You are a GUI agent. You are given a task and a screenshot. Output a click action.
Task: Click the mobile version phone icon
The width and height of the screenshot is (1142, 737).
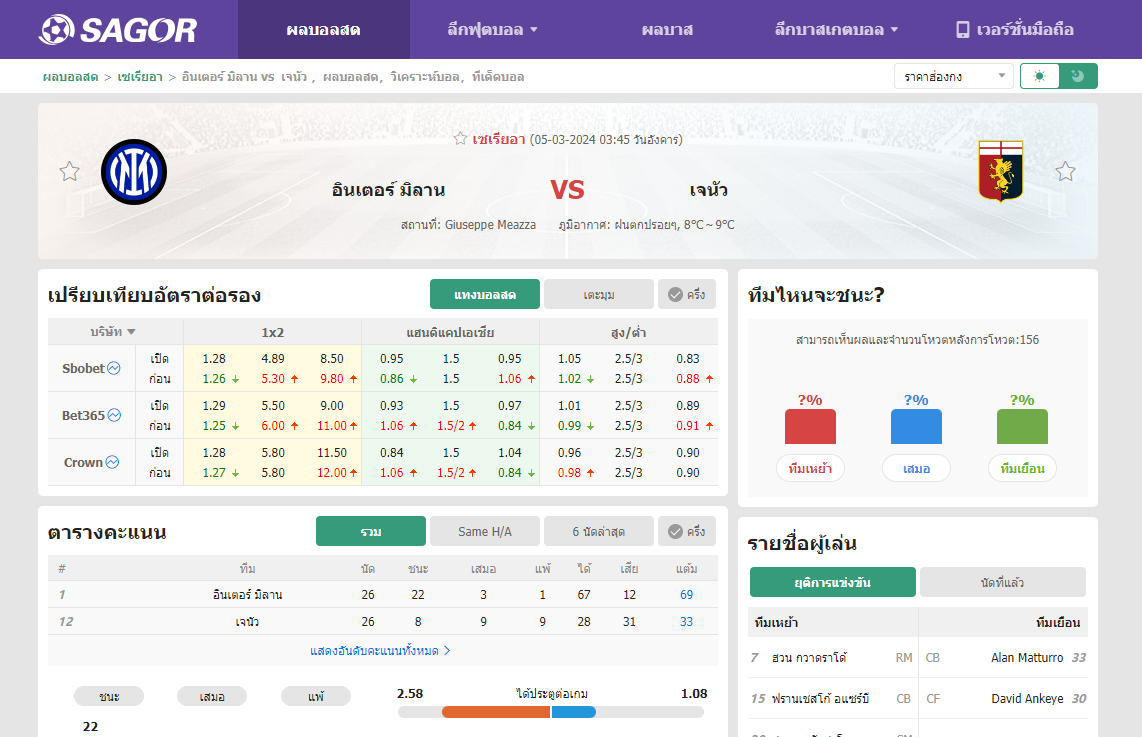pos(962,30)
